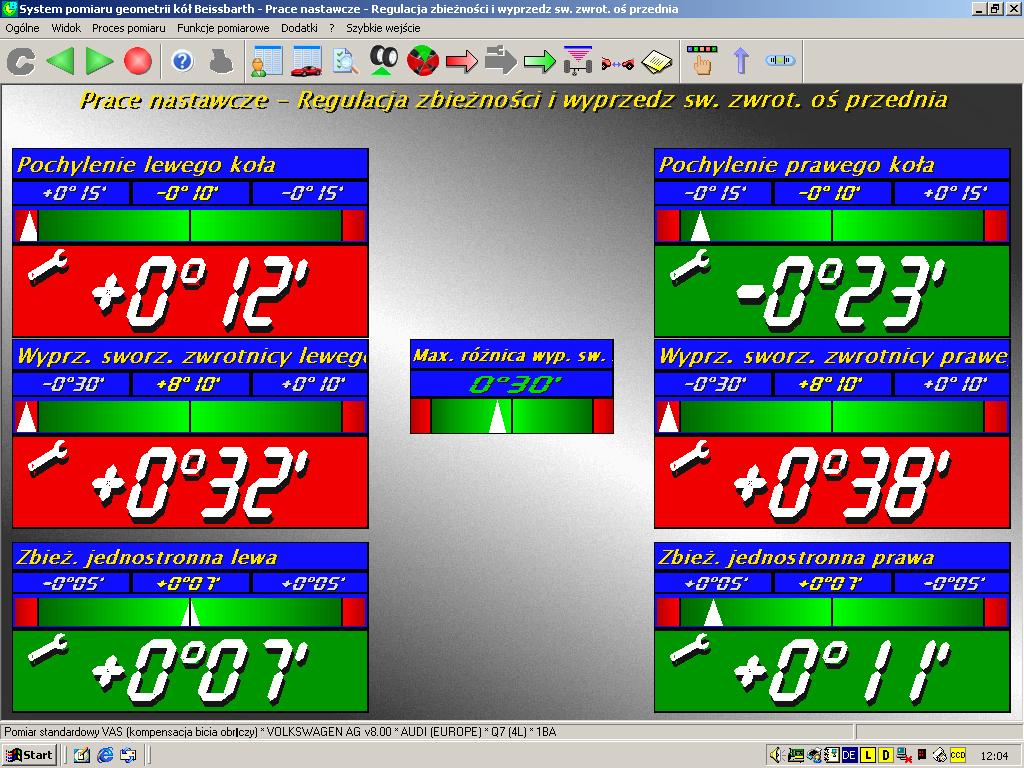Open customer data via person table icon
Viewport: 1024px width, 768px height.
[266, 62]
